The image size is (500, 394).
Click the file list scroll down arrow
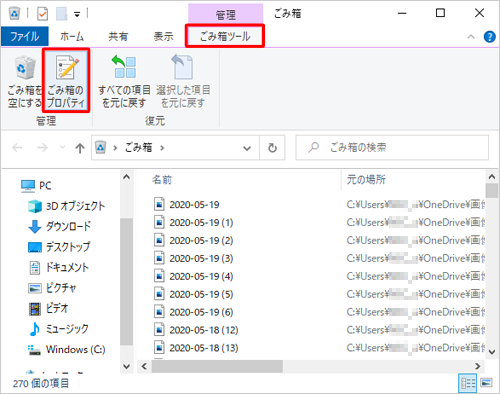pos(492,351)
